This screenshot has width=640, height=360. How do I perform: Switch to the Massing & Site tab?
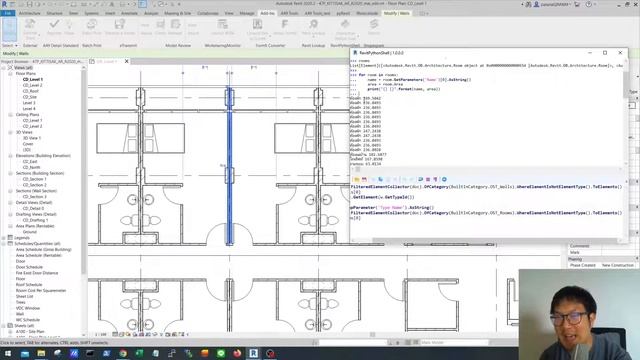pyautogui.click(x=178, y=13)
